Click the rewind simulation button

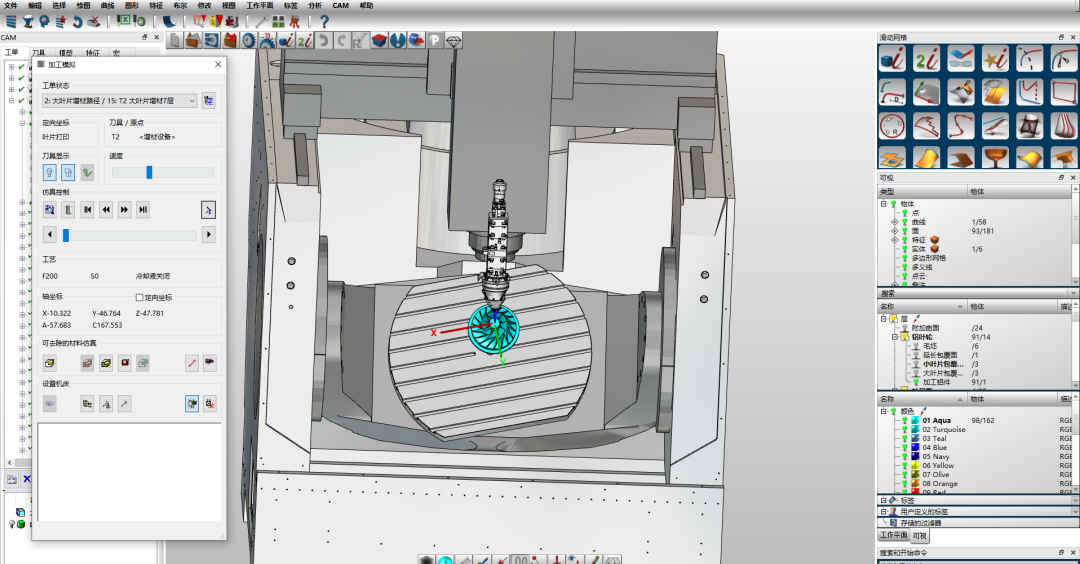(x=106, y=209)
